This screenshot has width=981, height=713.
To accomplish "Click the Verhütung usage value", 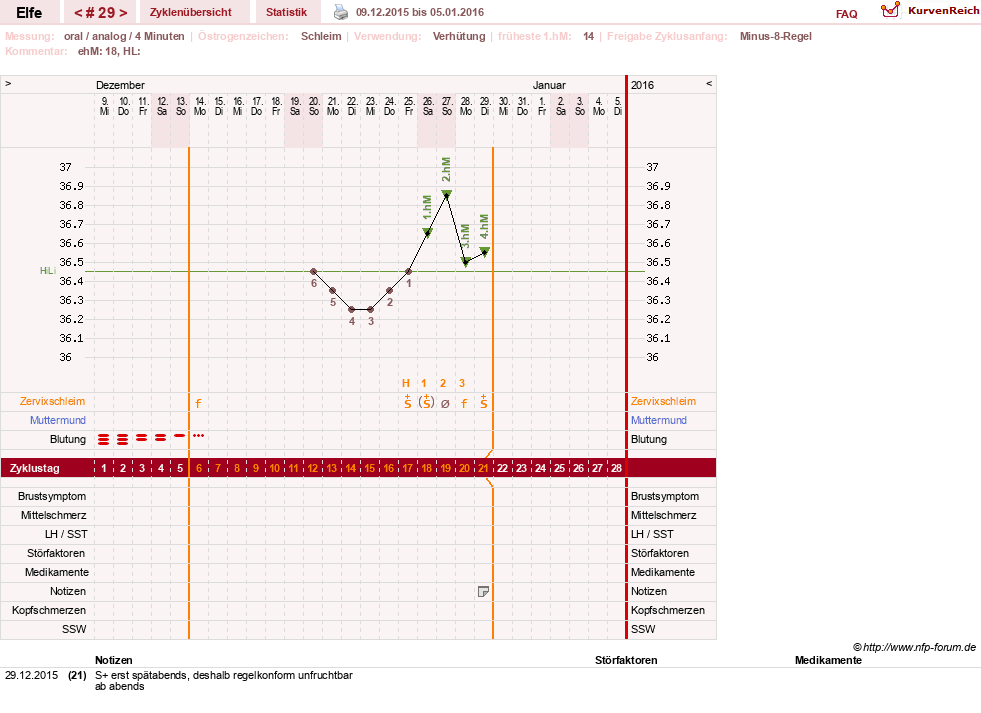I will [459, 36].
